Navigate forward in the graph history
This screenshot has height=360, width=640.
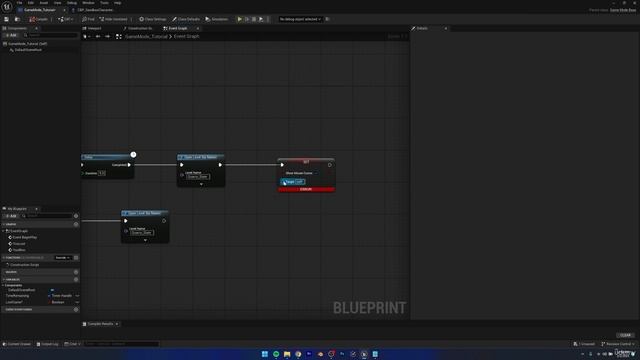[x=107, y=36]
